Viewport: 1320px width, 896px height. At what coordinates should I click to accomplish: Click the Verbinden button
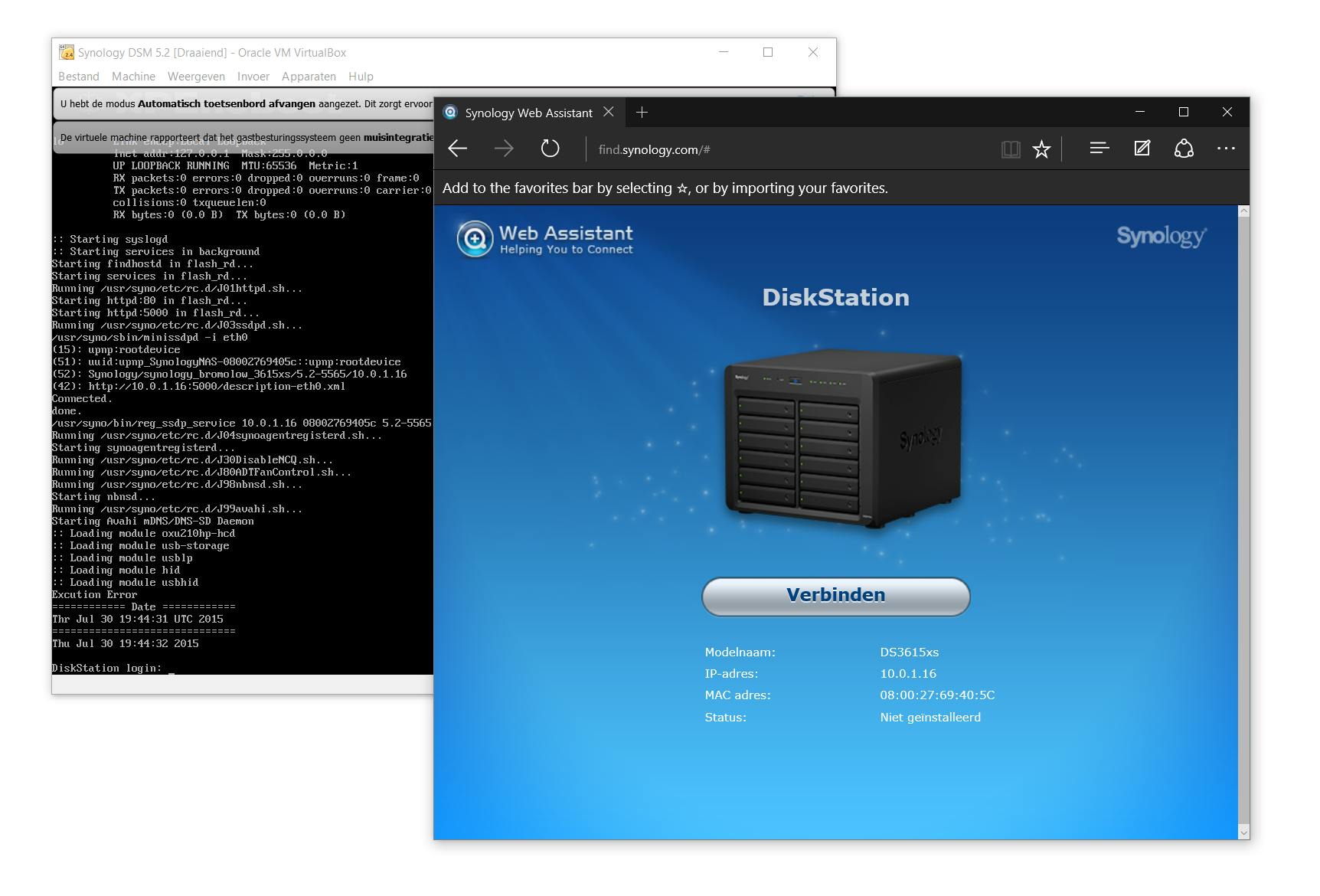836,596
